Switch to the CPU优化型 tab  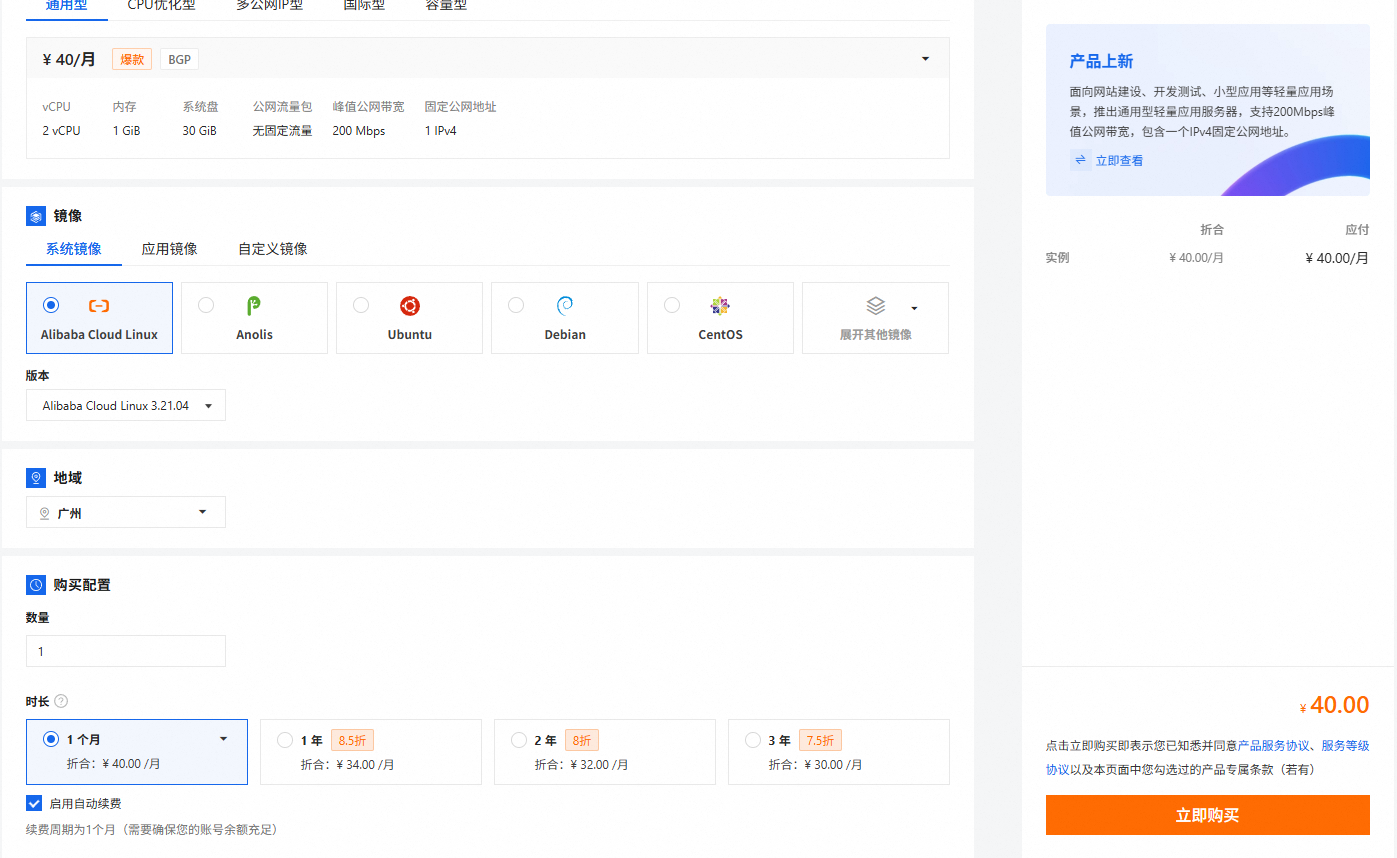pos(161,5)
